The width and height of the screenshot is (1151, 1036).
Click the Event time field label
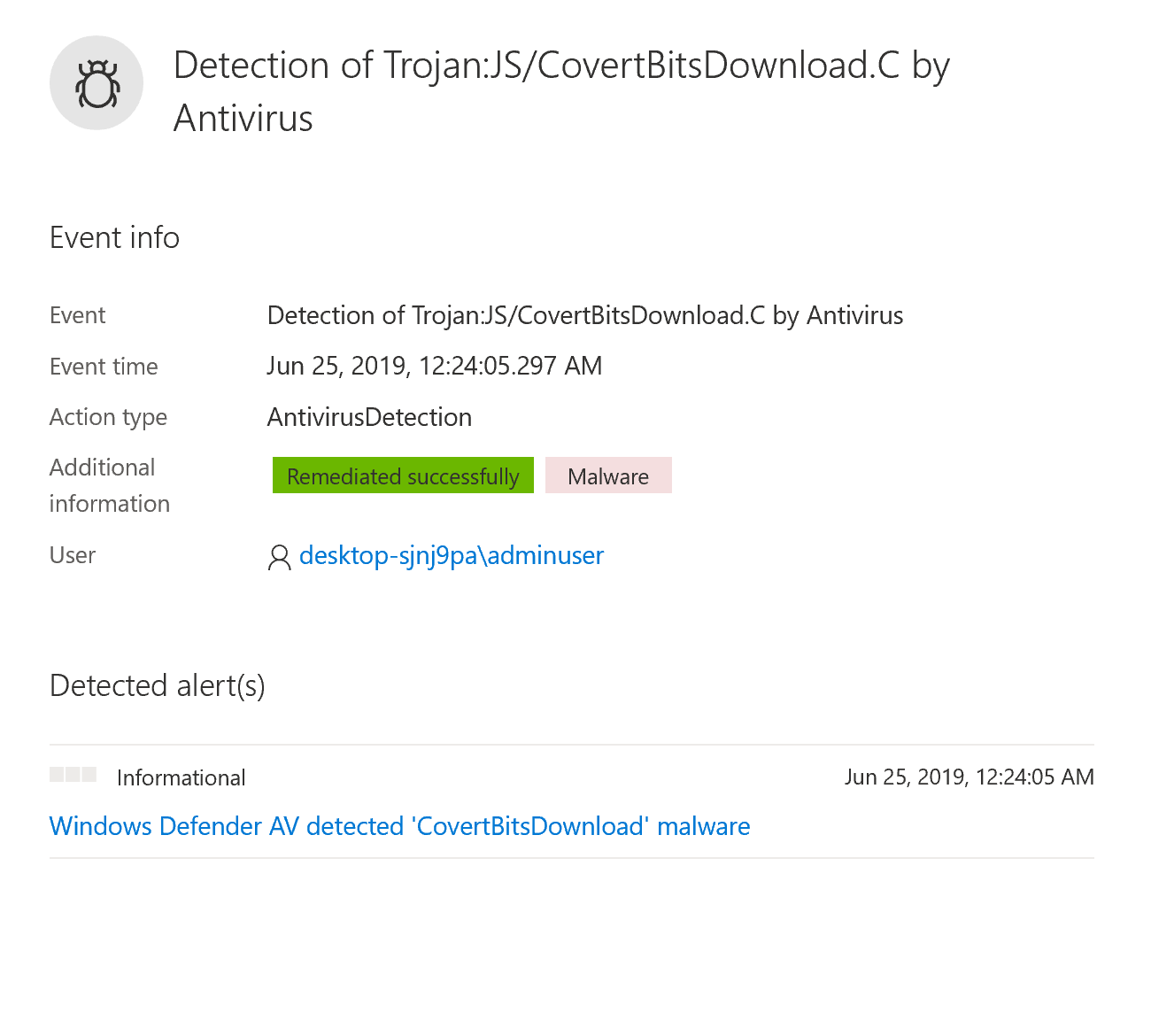coord(104,367)
